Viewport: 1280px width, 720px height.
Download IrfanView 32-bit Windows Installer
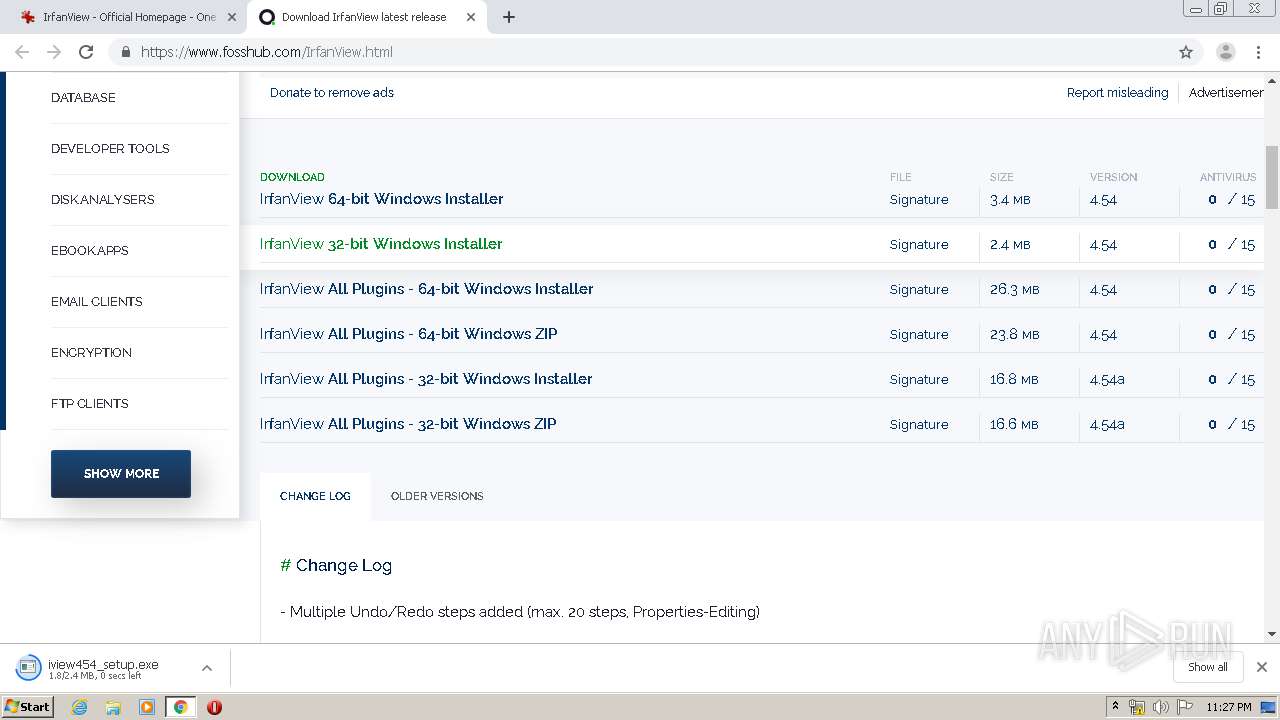pyautogui.click(x=381, y=244)
